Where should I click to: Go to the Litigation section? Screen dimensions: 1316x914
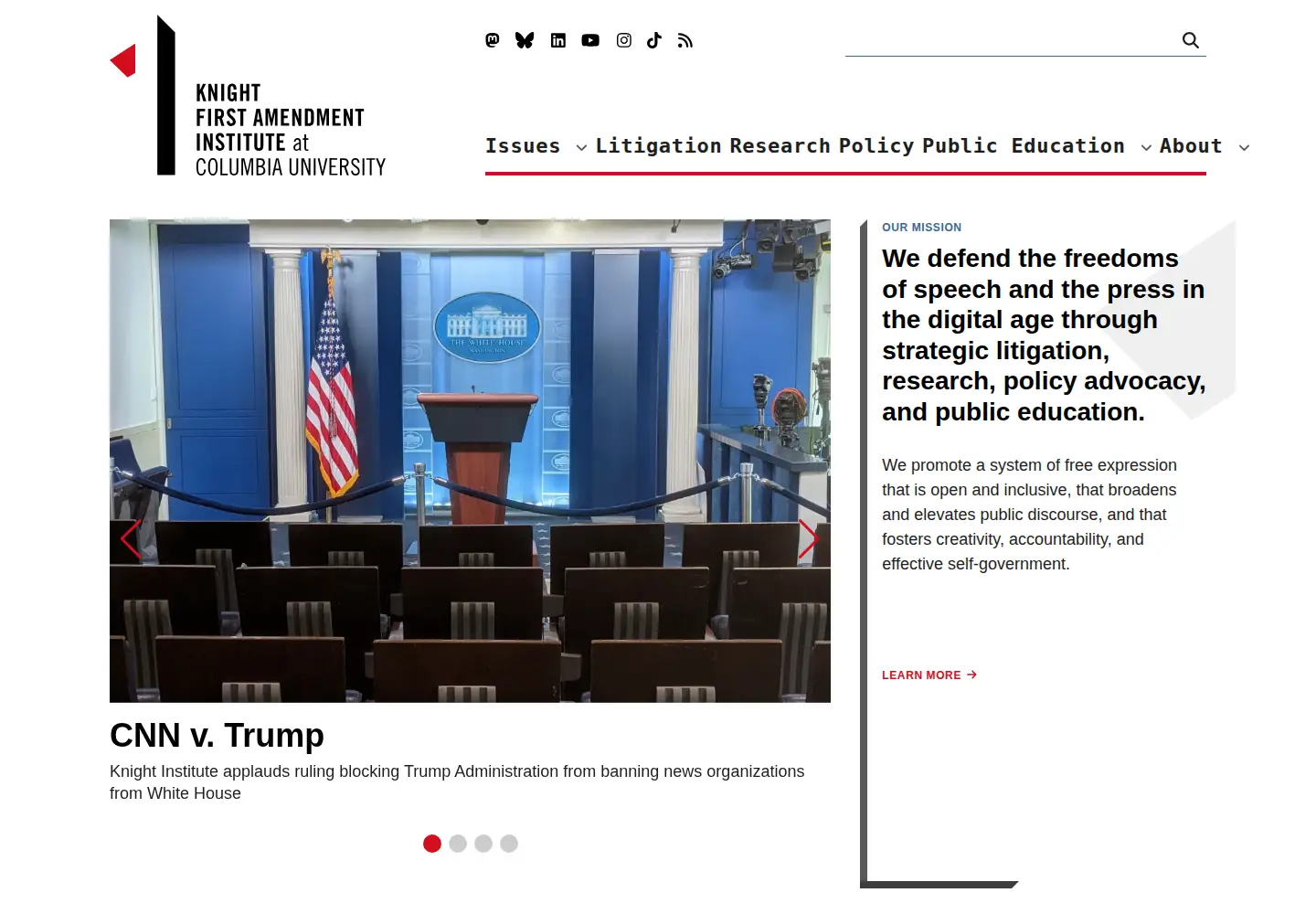click(659, 146)
